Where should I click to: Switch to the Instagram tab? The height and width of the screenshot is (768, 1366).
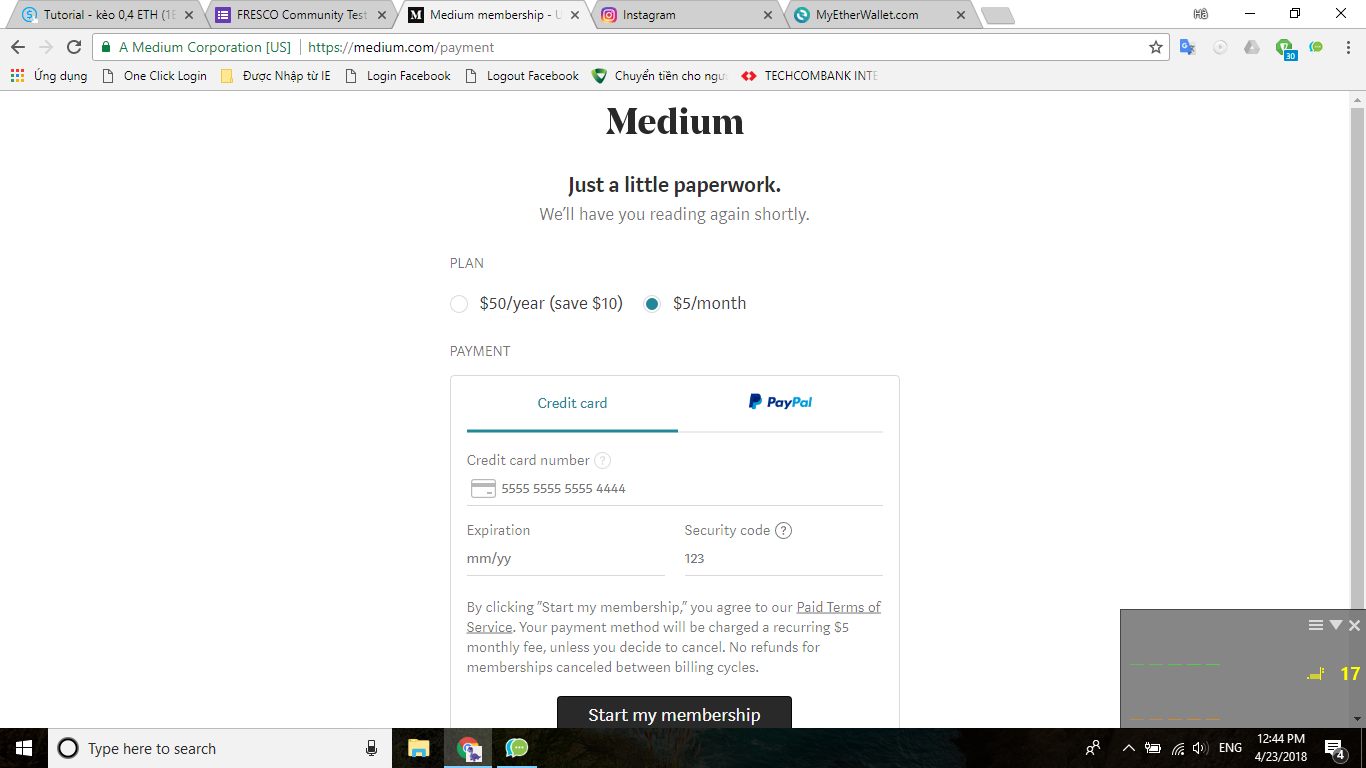[688, 15]
